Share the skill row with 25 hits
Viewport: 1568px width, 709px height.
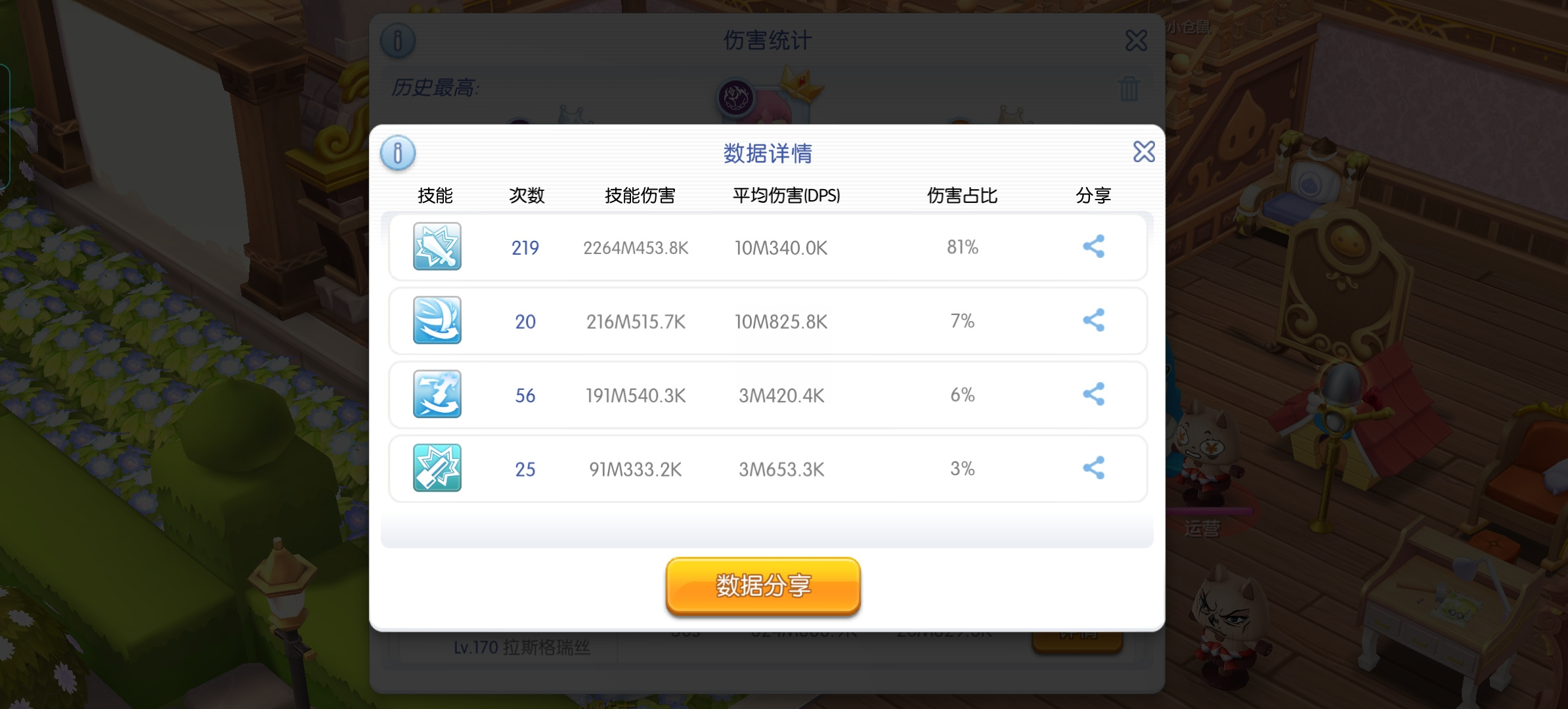tap(1093, 468)
